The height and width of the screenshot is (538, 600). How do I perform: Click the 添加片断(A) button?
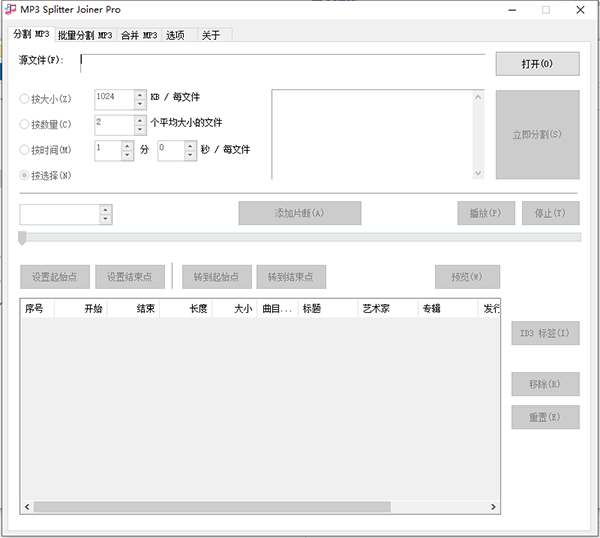click(x=300, y=213)
